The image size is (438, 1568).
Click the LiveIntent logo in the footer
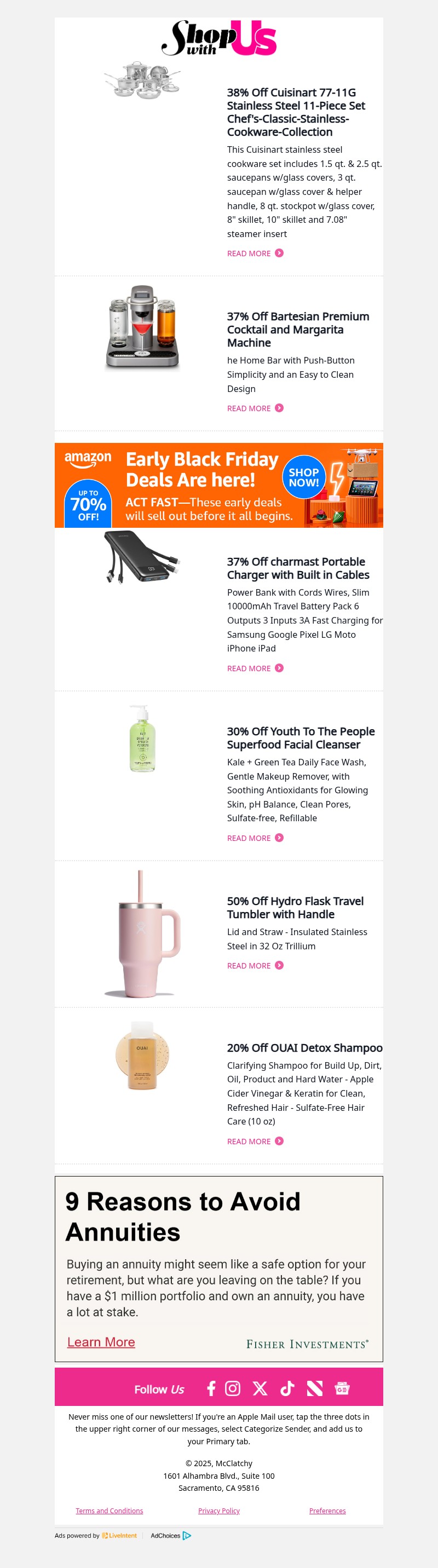(119, 1536)
